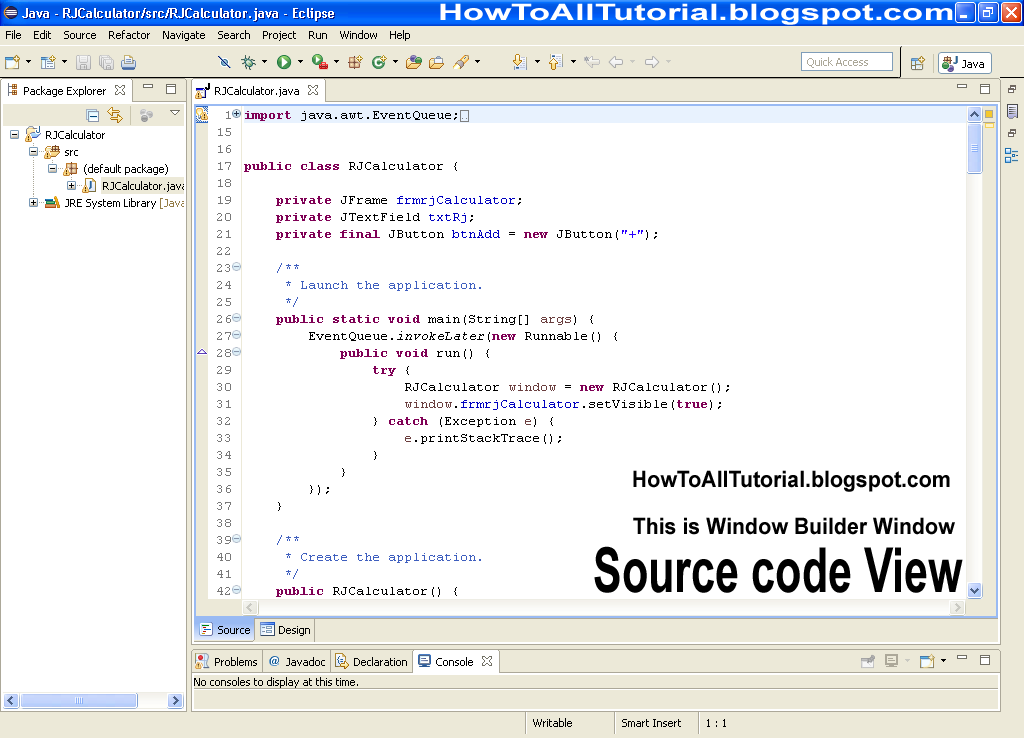
Task: Click the External Tools run icon
Action: (x=319, y=62)
